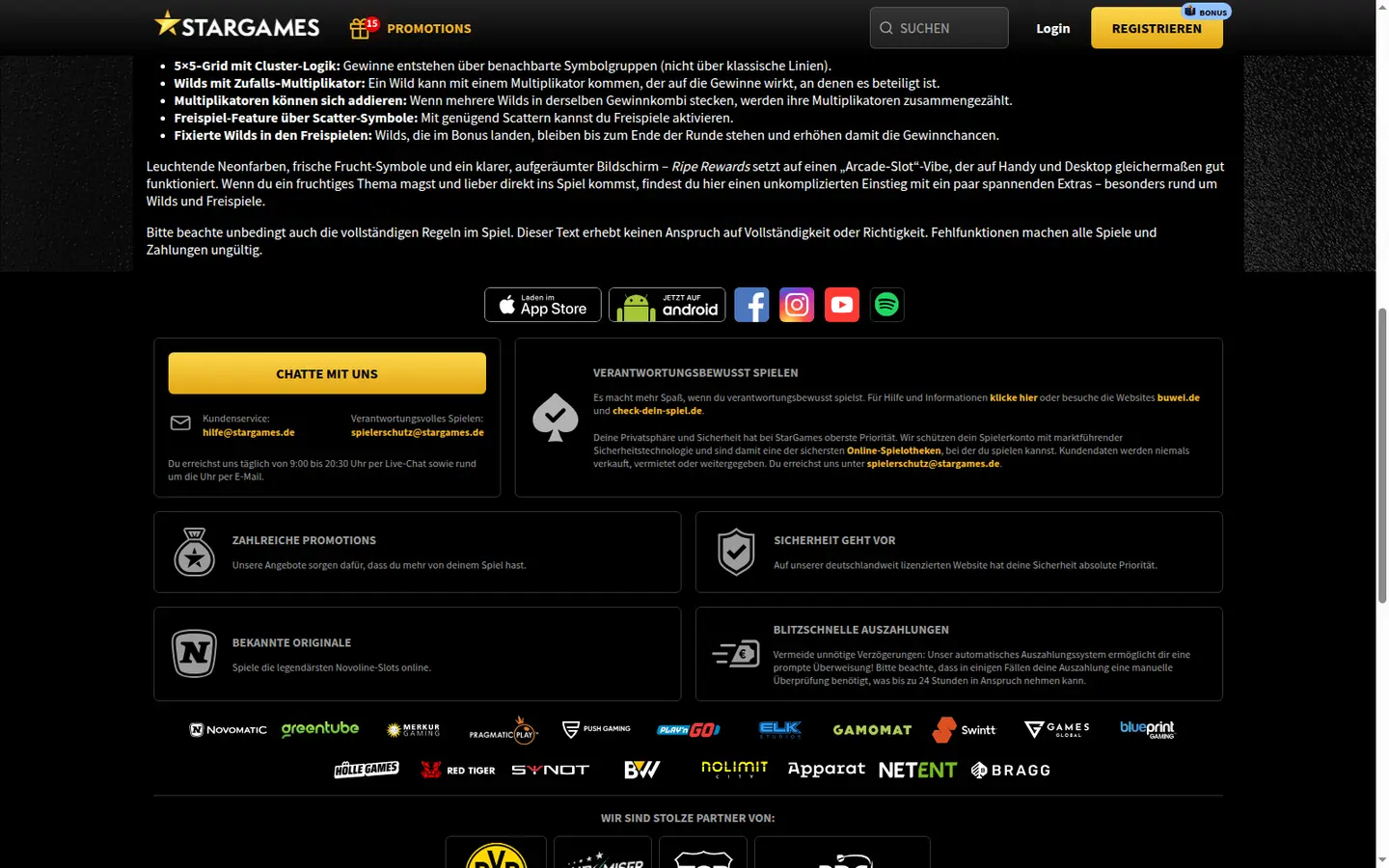Email hilfe@stargames.de customer service link
This screenshot has height=868, width=1389.
point(248,432)
